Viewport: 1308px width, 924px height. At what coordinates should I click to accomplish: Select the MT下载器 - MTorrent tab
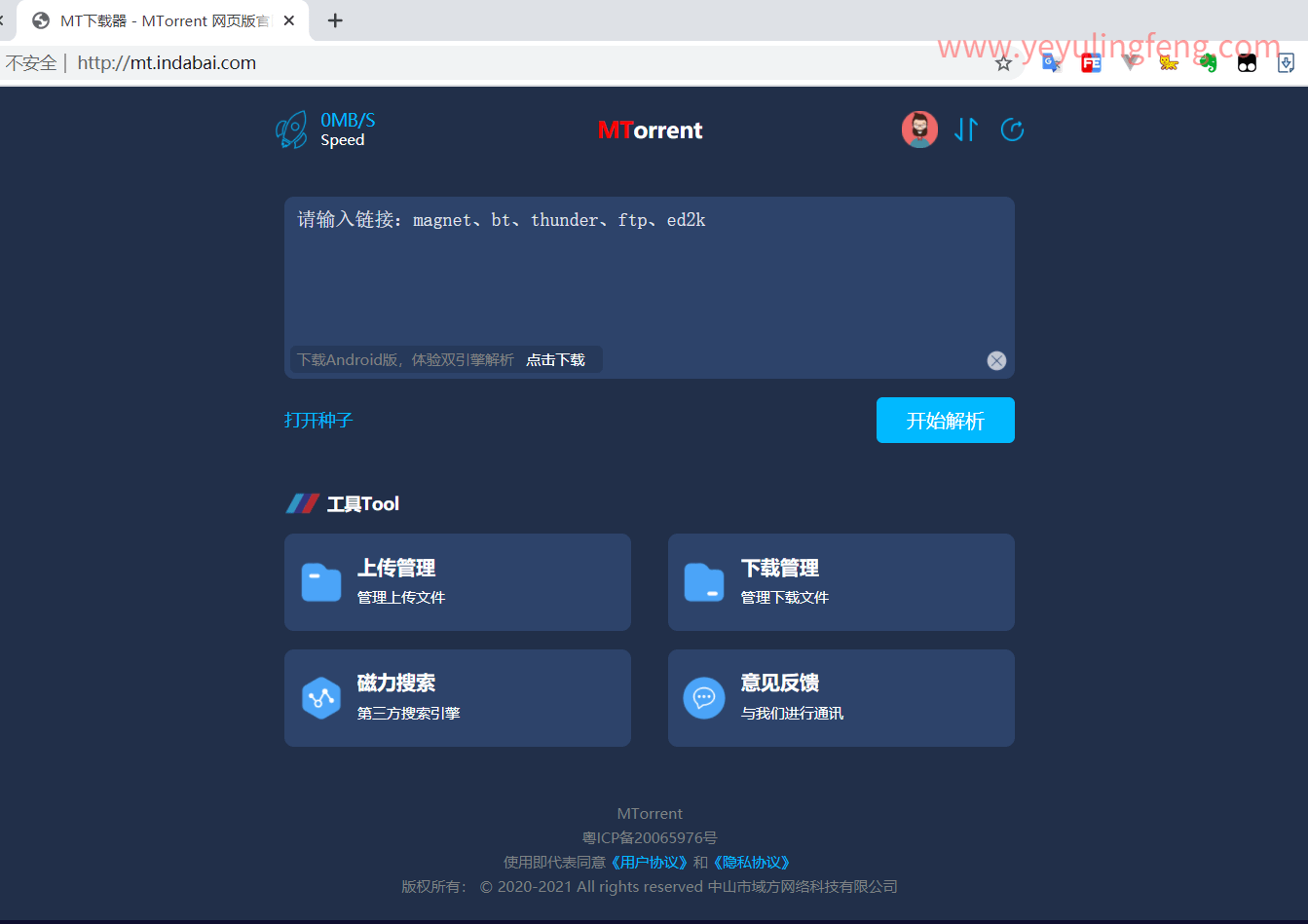[165, 20]
